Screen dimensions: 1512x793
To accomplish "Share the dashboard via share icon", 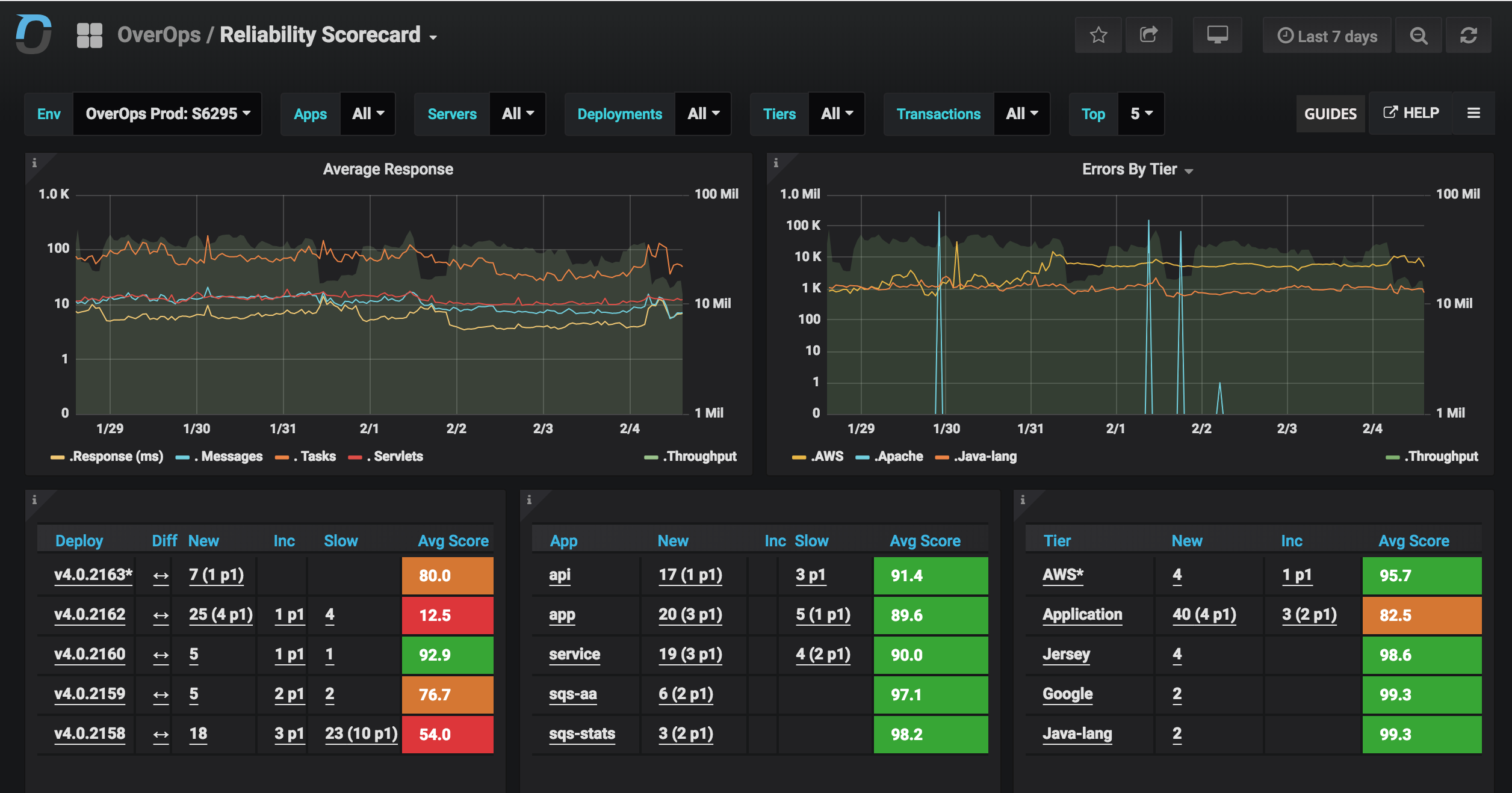I will [1148, 35].
